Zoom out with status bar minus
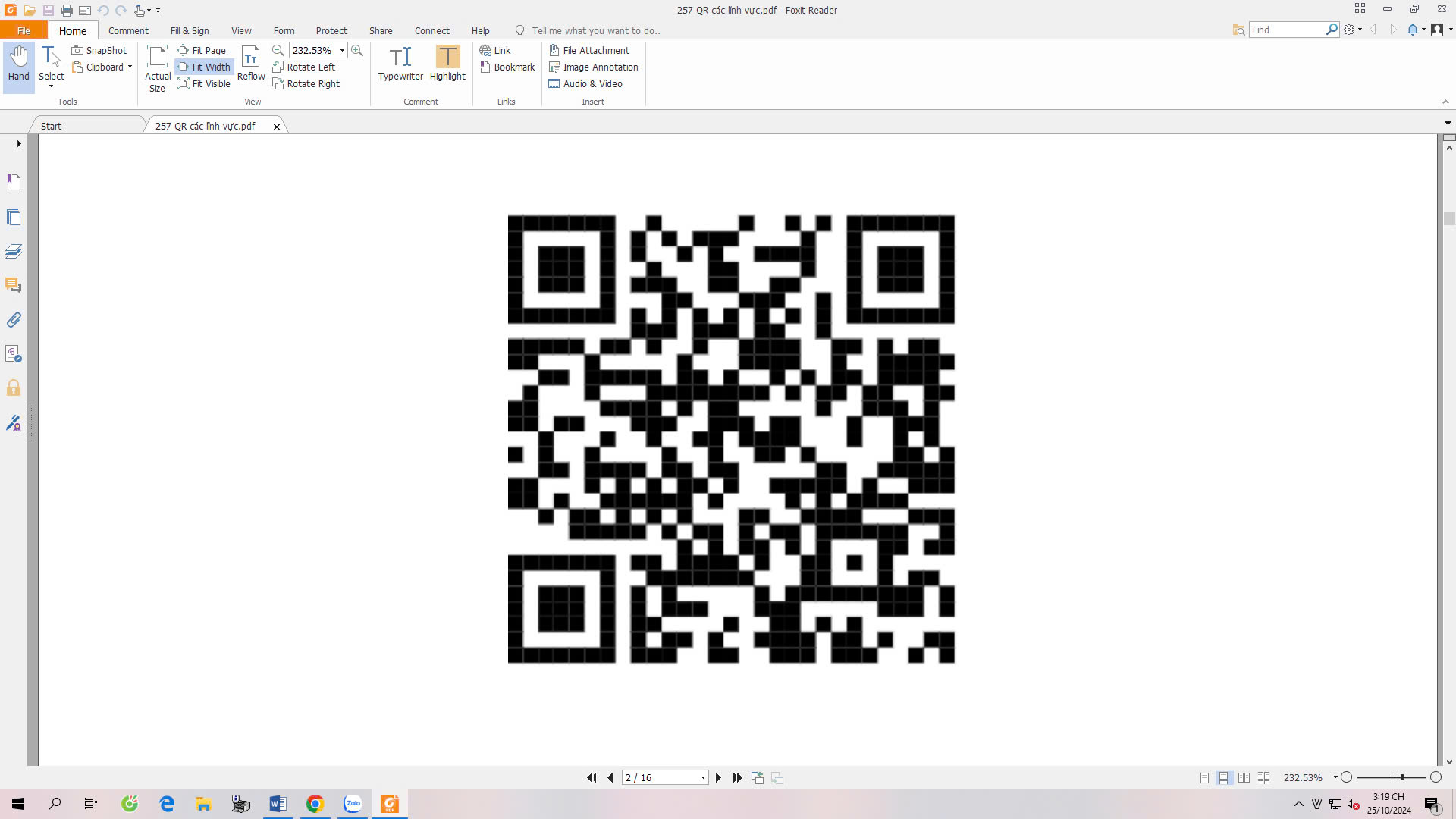Viewport: 1456px width, 819px height. [x=1347, y=777]
